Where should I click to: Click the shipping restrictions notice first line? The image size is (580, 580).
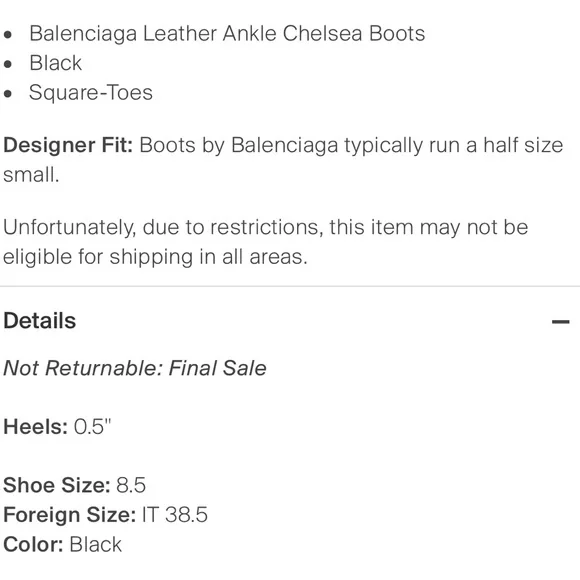(x=266, y=227)
